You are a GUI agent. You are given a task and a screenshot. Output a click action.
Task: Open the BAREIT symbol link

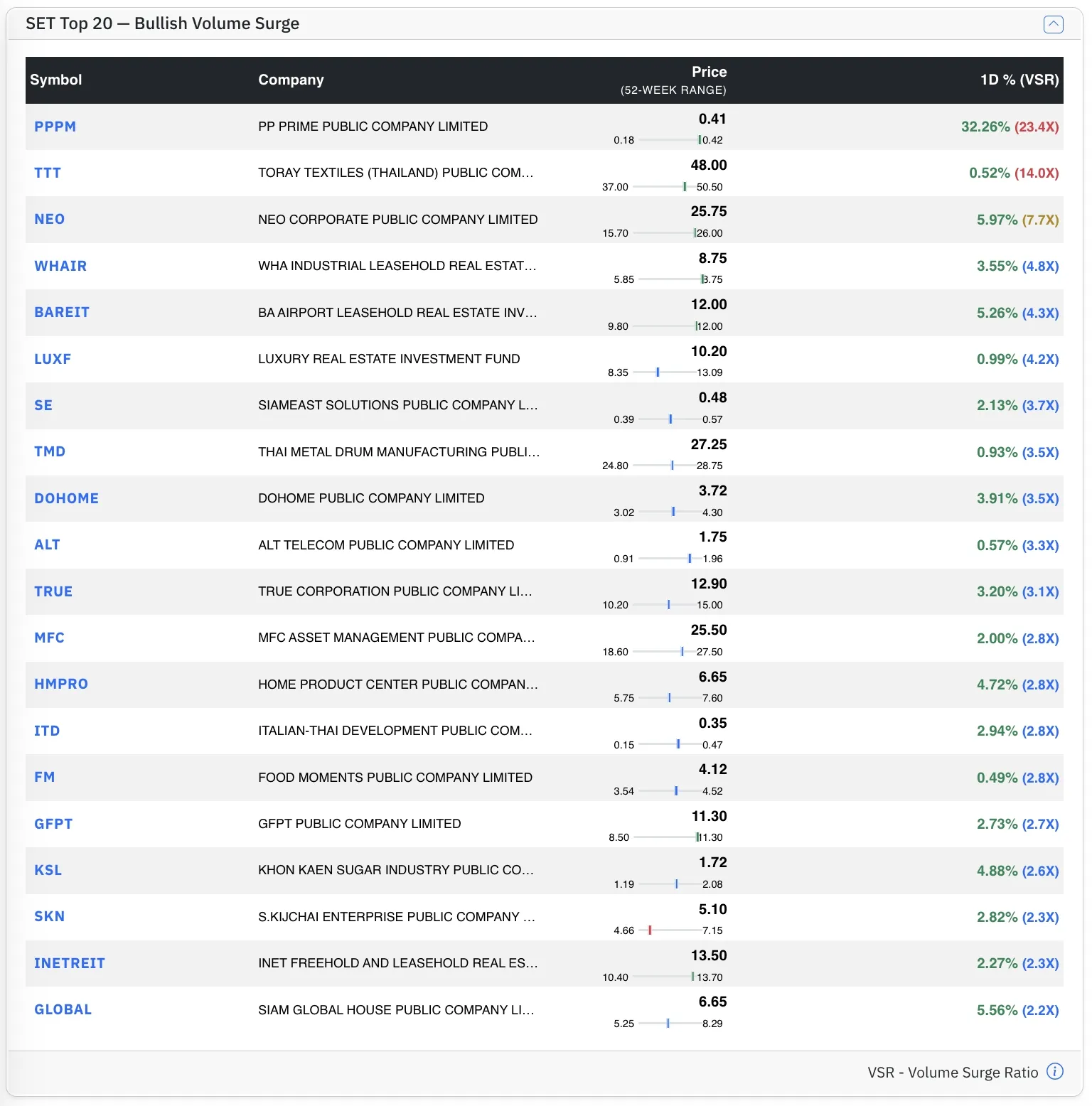[x=62, y=312]
